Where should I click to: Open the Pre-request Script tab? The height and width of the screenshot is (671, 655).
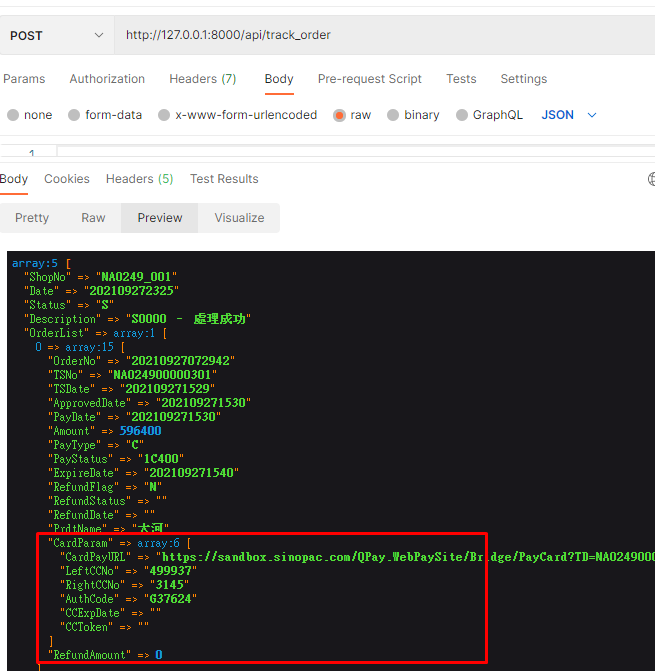click(370, 79)
